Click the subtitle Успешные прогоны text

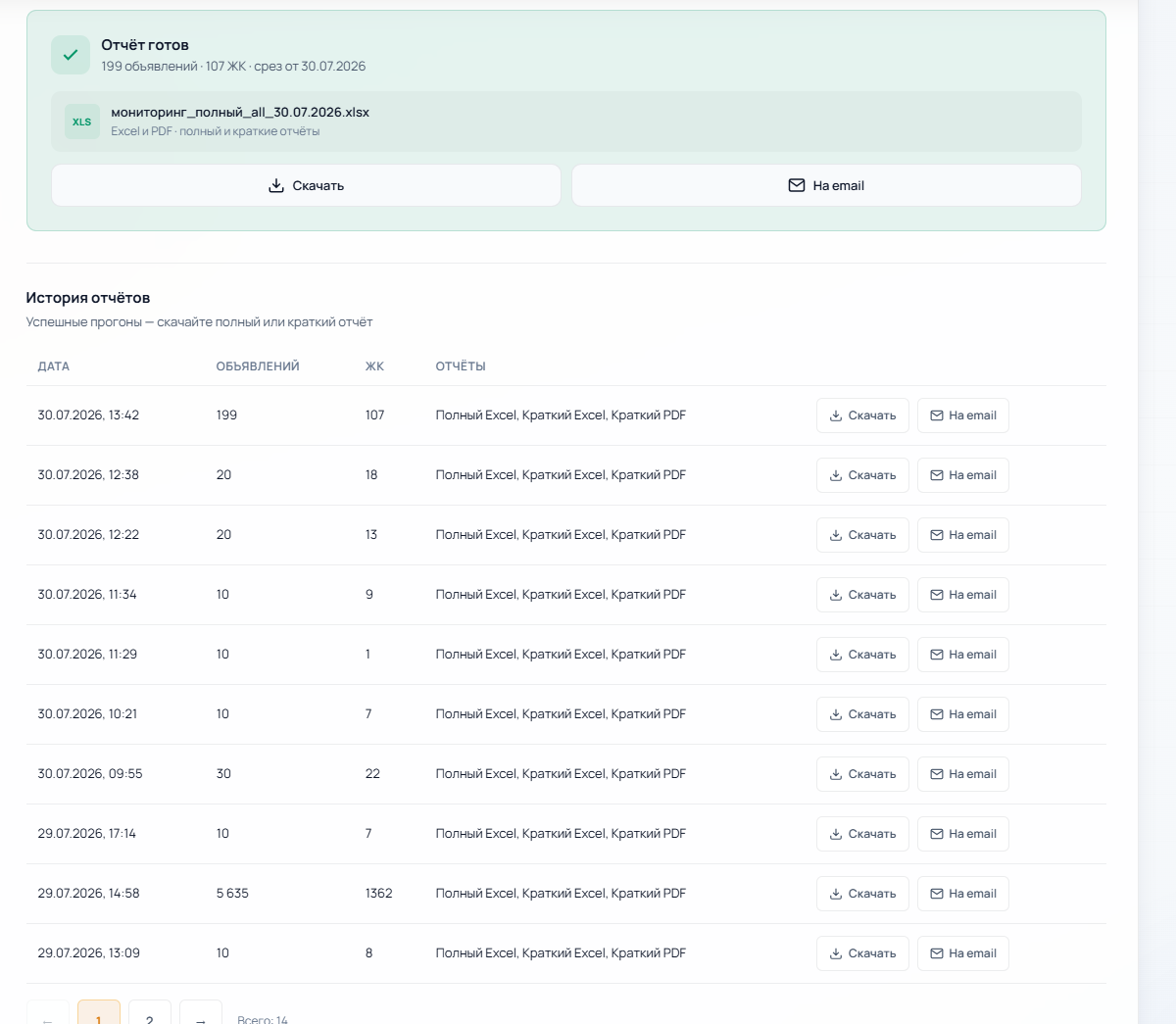point(199,322)
